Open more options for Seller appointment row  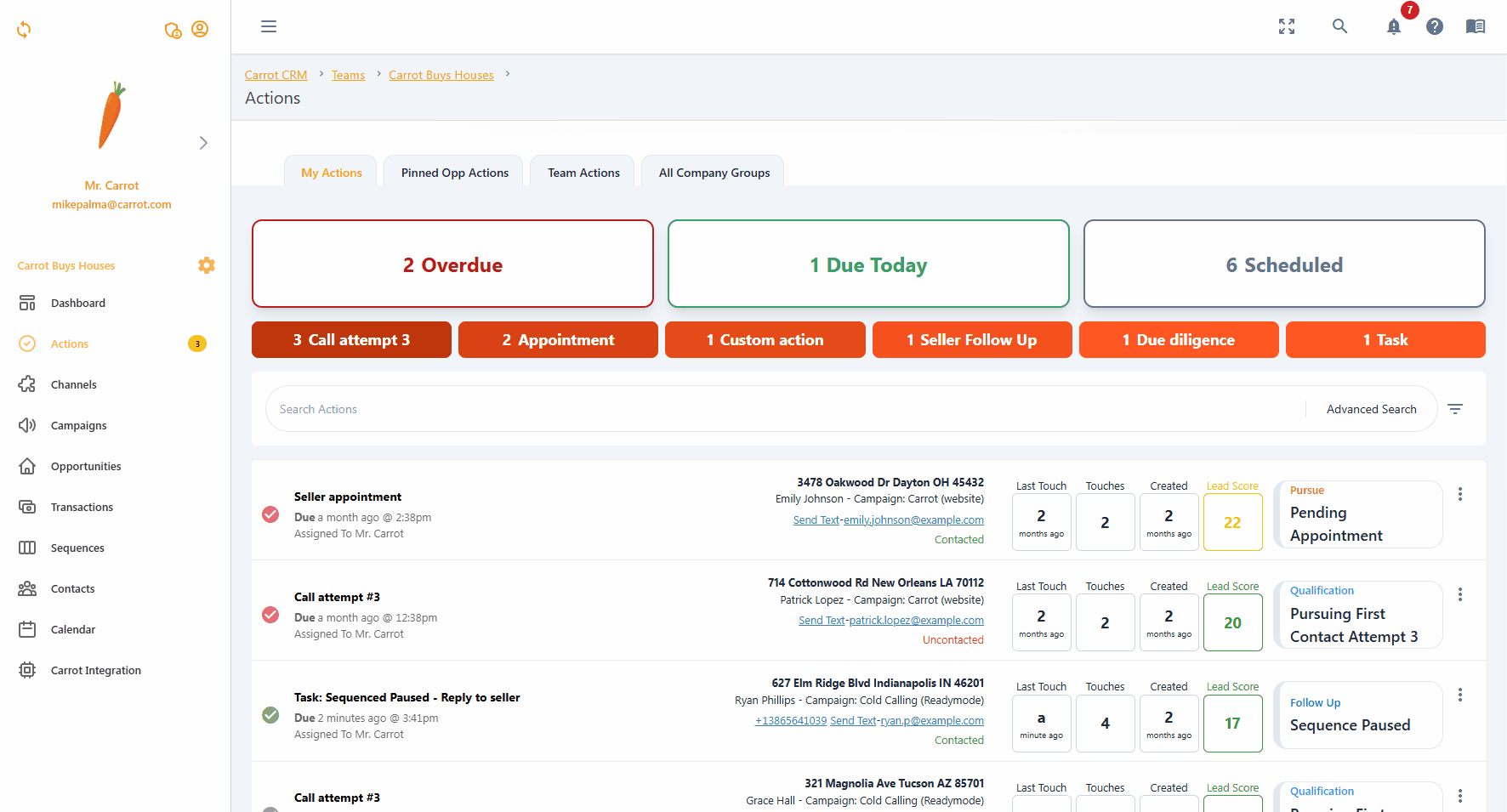point(1460,494)
